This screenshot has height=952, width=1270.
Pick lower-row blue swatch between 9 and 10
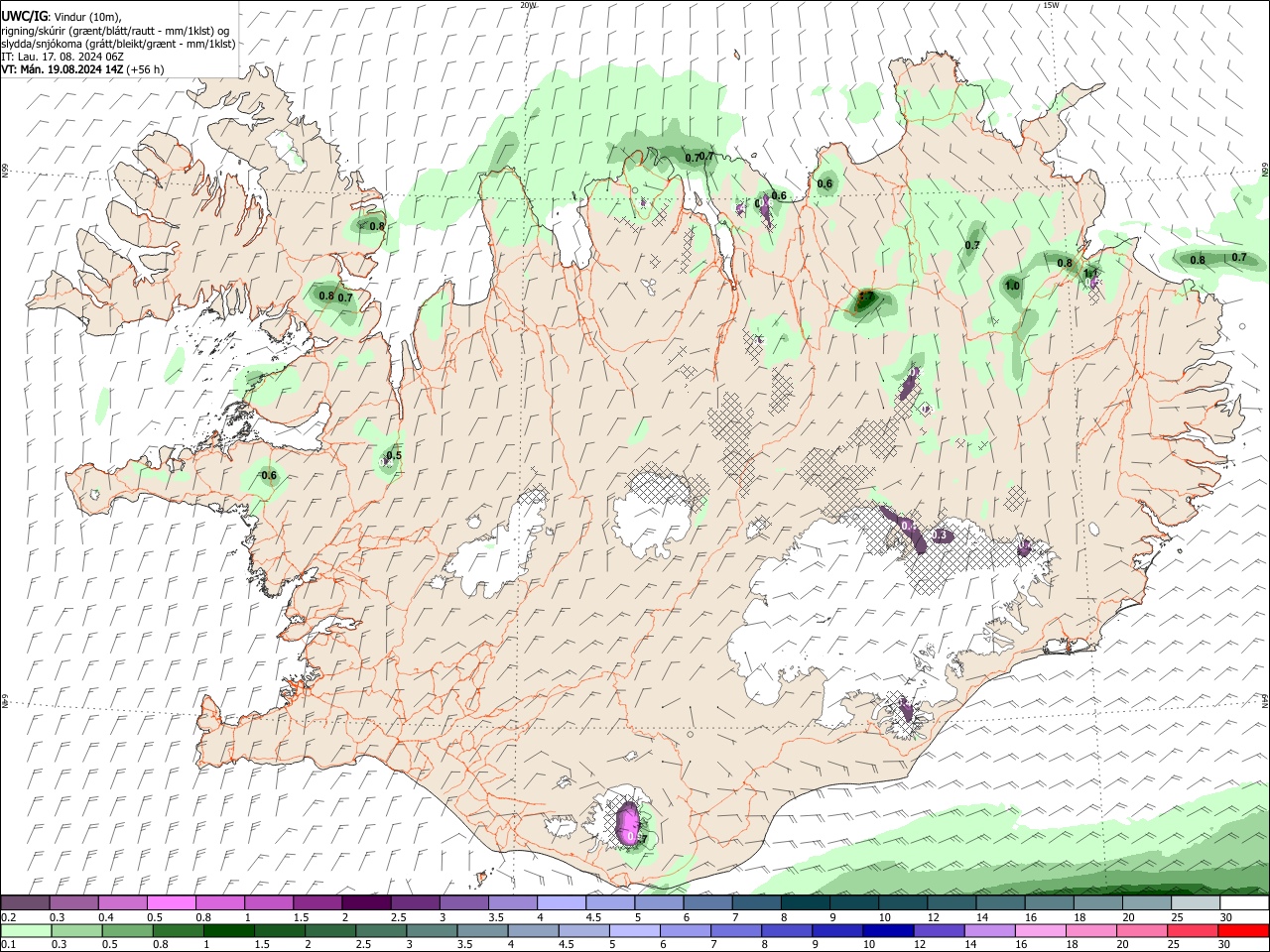tap(836, 930)
